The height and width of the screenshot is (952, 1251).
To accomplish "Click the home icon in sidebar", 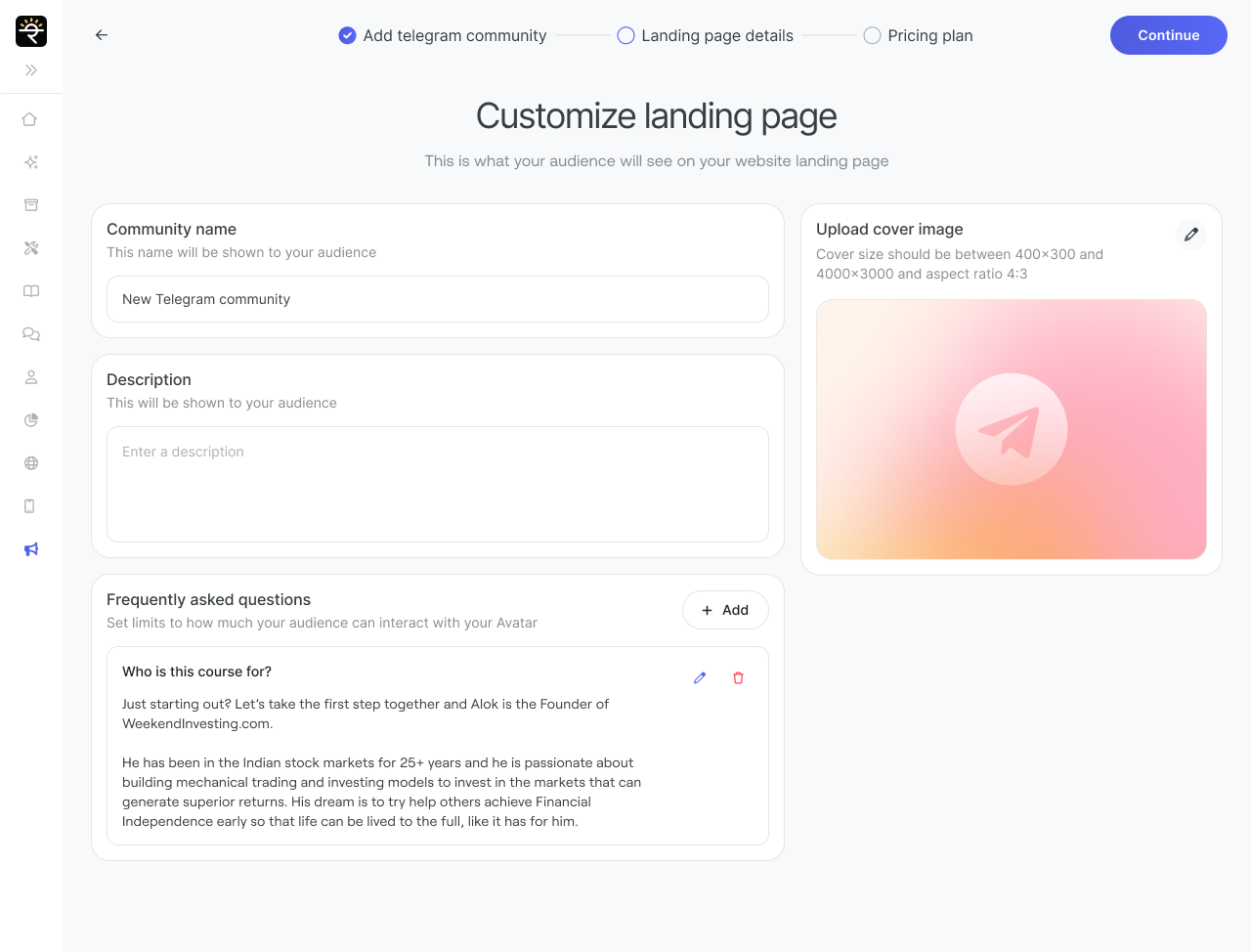I will coord(30,119).
